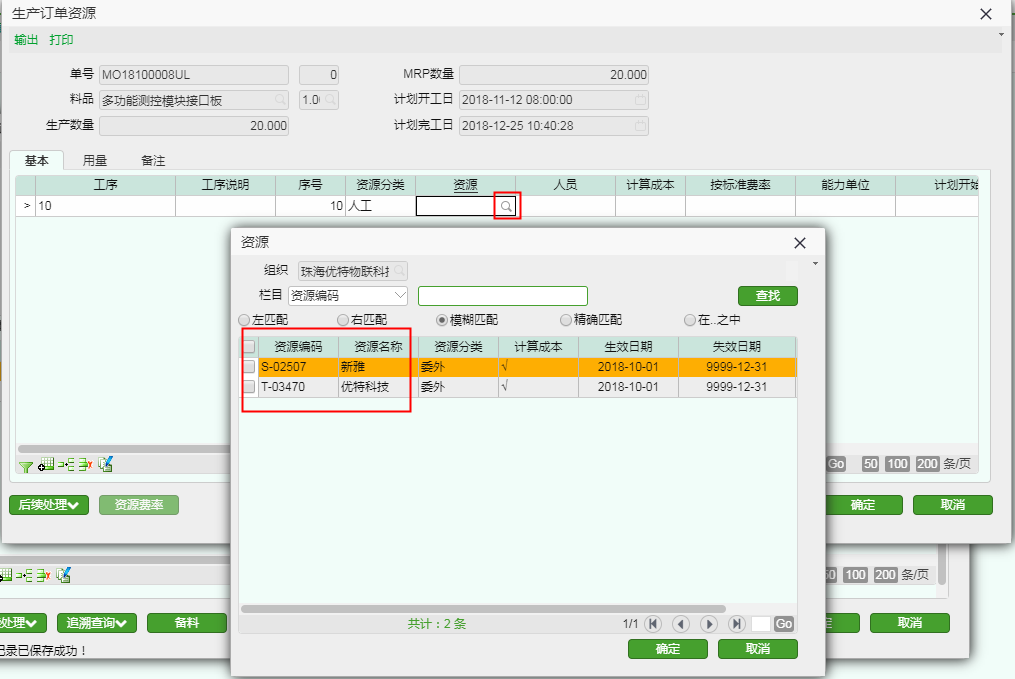The height and width of the screenshot is (679, 1015).
Task: Click the 查找 search button
Action: tap(767, 296)
